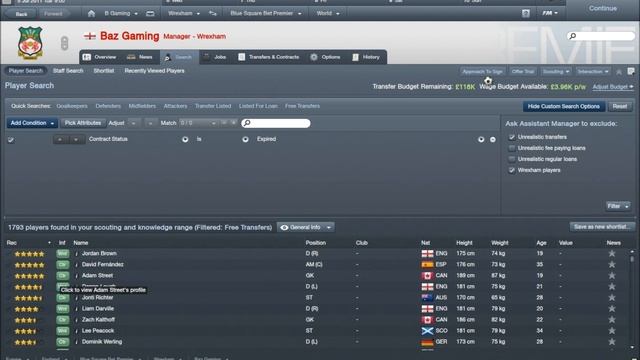
Task: Expand the B Gaming menu
Action: coord(121,13)
